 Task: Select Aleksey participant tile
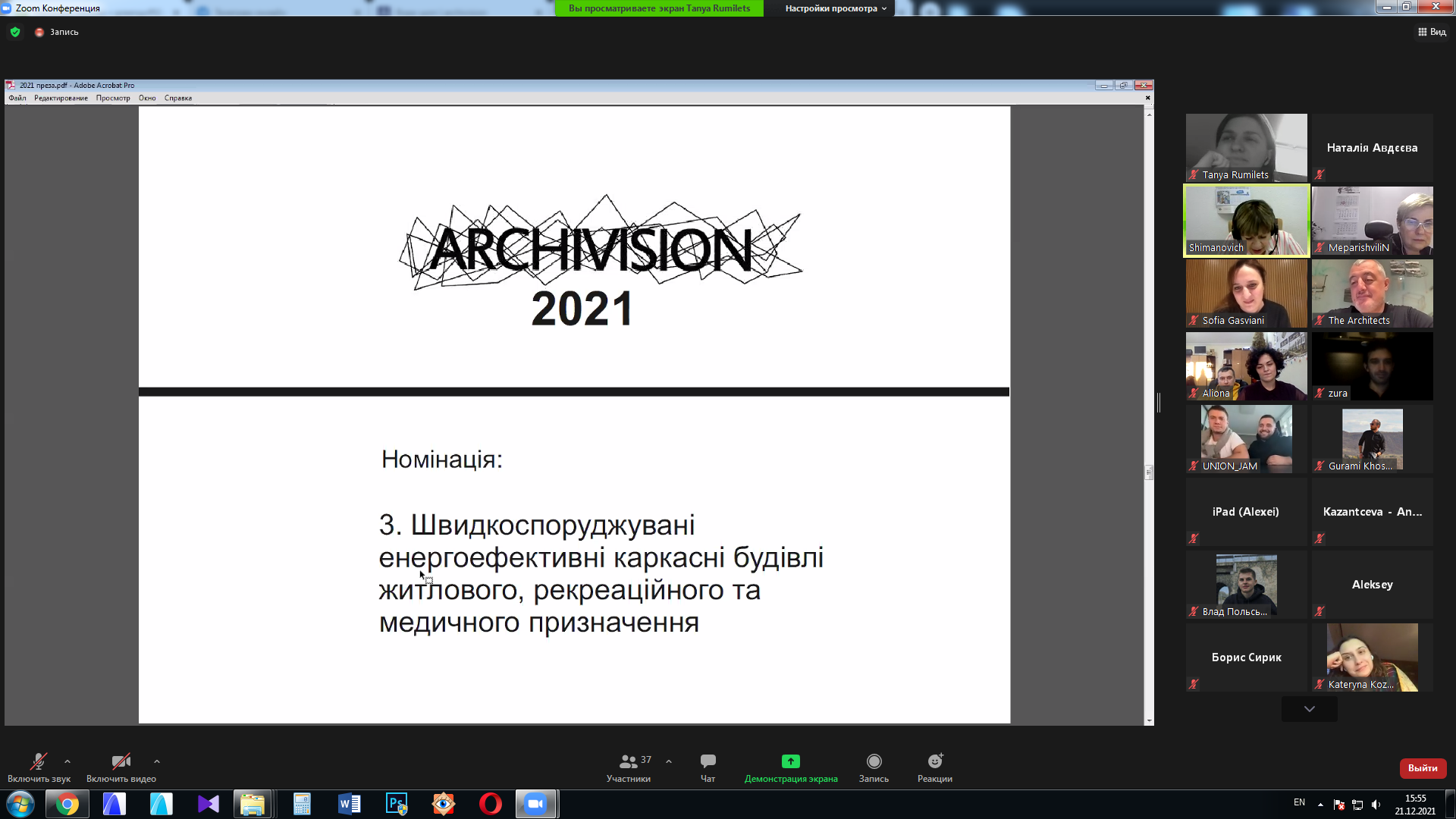pos(1373,585)
